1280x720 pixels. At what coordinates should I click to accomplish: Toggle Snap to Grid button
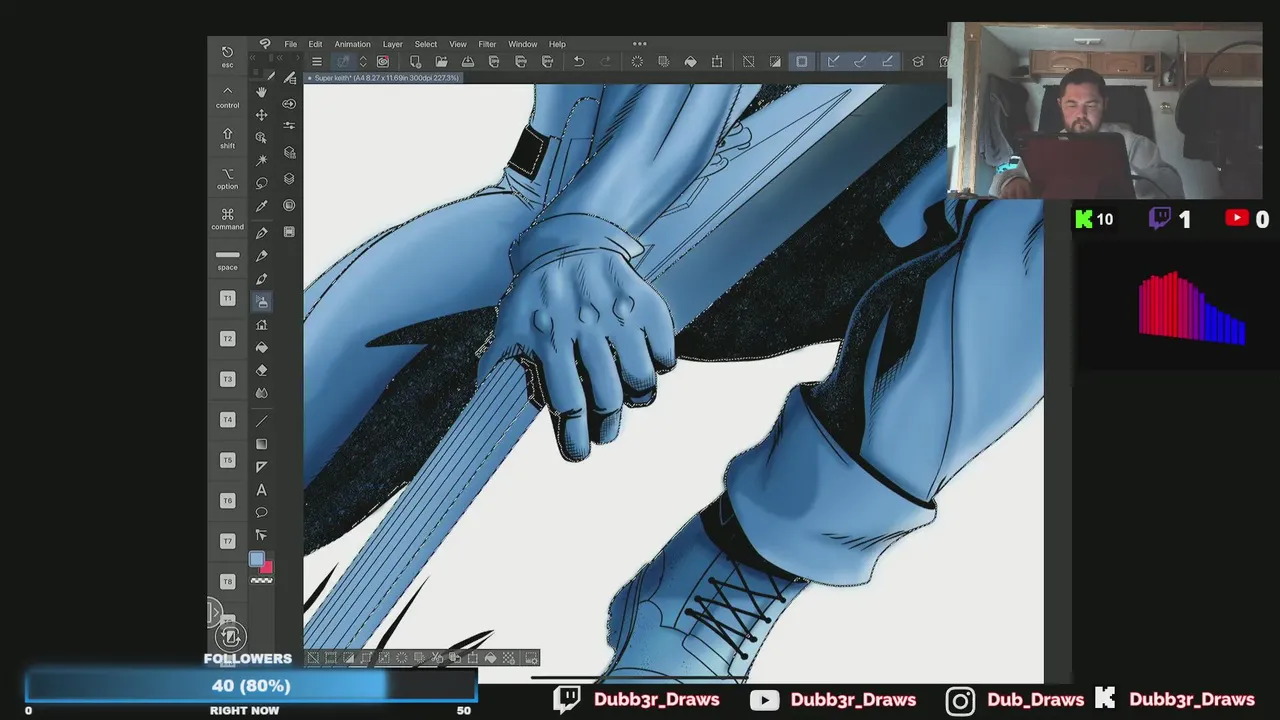(887, 62)
